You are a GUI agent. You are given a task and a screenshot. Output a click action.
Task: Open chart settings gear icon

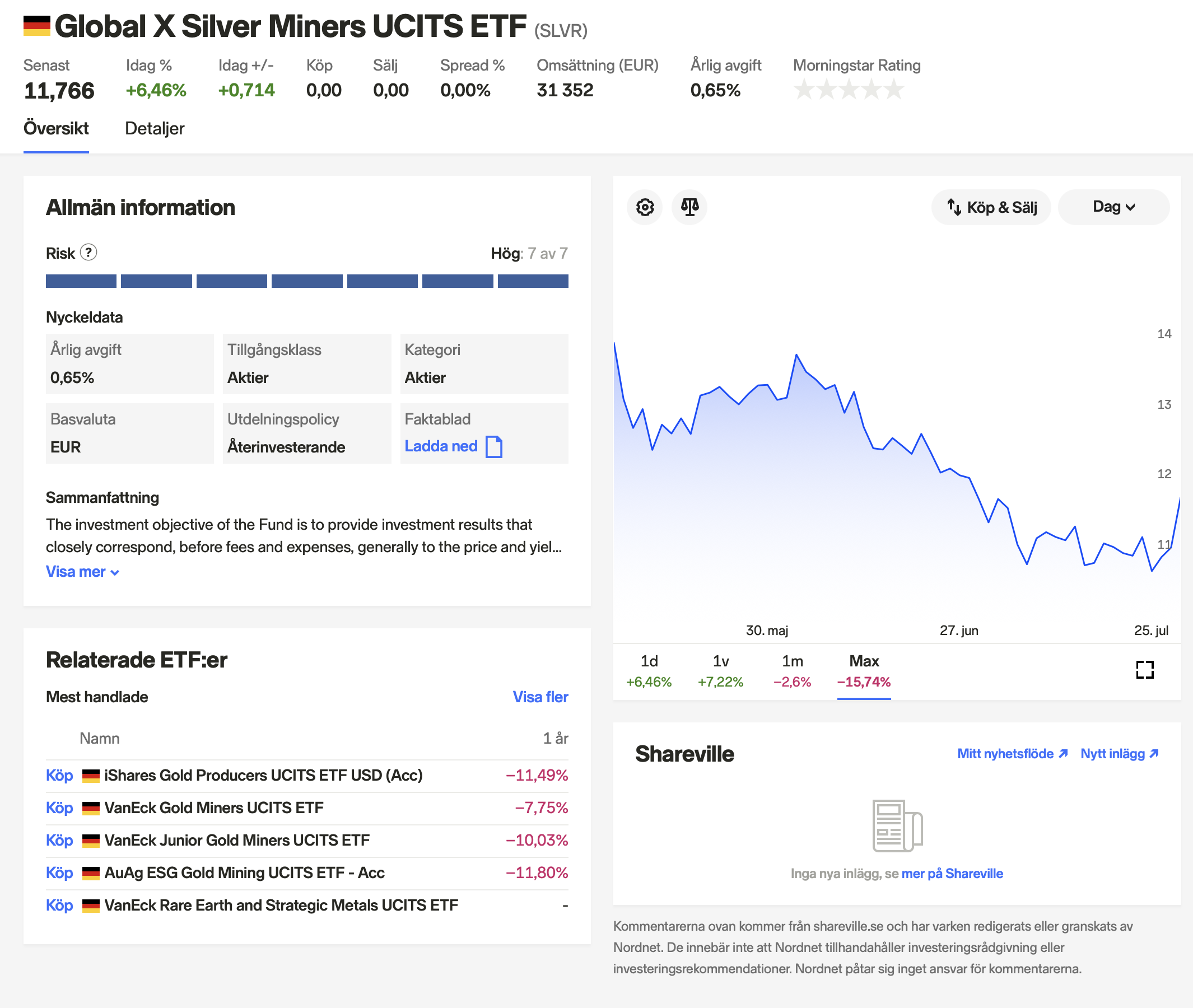coord(645,207)
